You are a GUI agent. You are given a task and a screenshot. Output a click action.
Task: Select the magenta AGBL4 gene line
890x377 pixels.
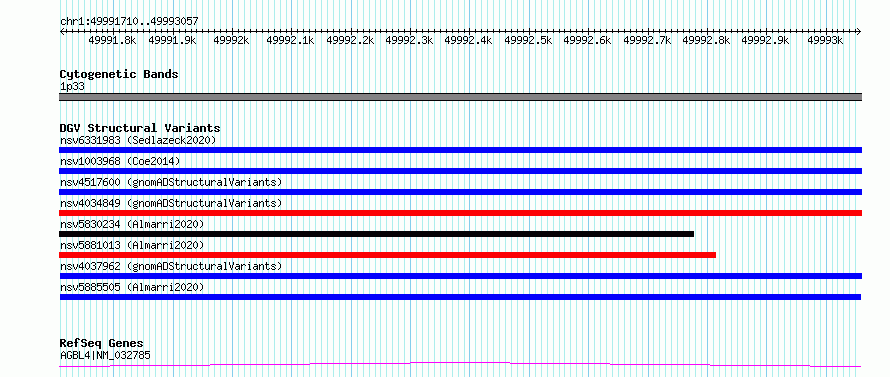click(460, 365)
